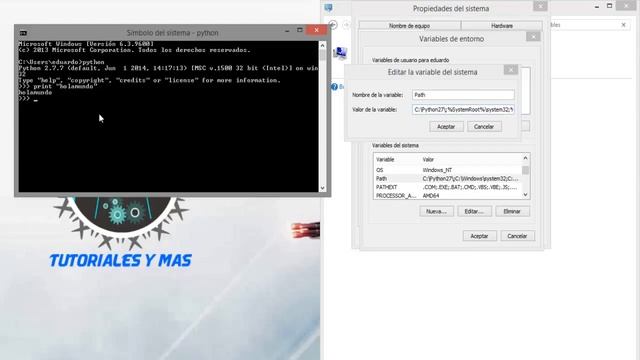Select the PATHEXT variable row

pyautogui.click(x=447, y=187)
